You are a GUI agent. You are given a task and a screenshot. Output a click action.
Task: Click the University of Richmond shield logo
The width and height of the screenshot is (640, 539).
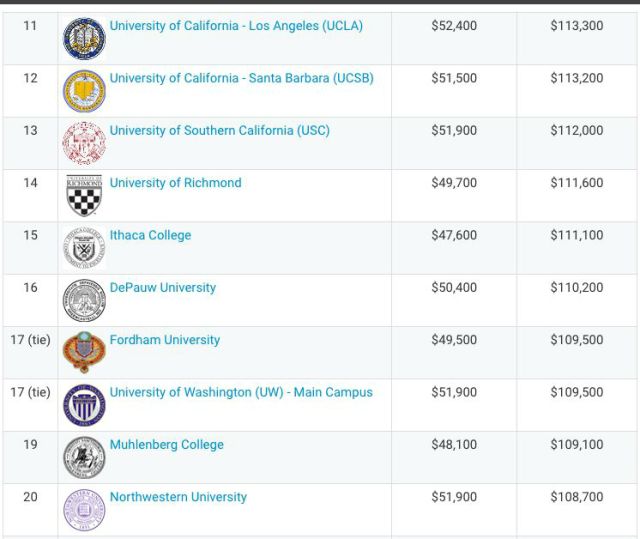[84, 195]
